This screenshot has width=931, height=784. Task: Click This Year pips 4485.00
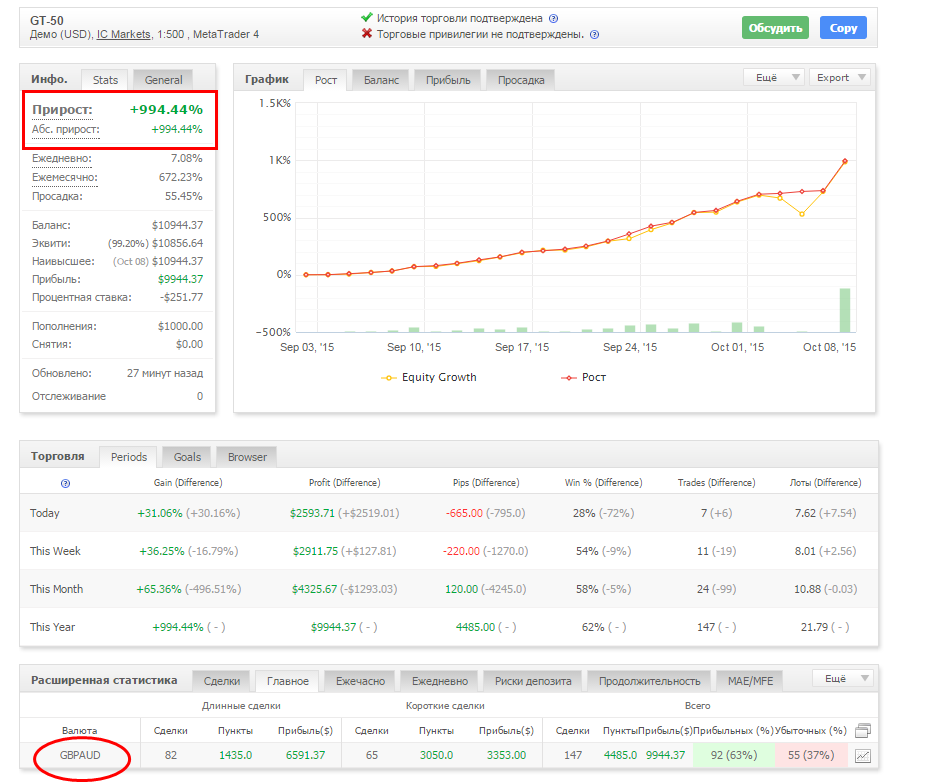[475, 627]
